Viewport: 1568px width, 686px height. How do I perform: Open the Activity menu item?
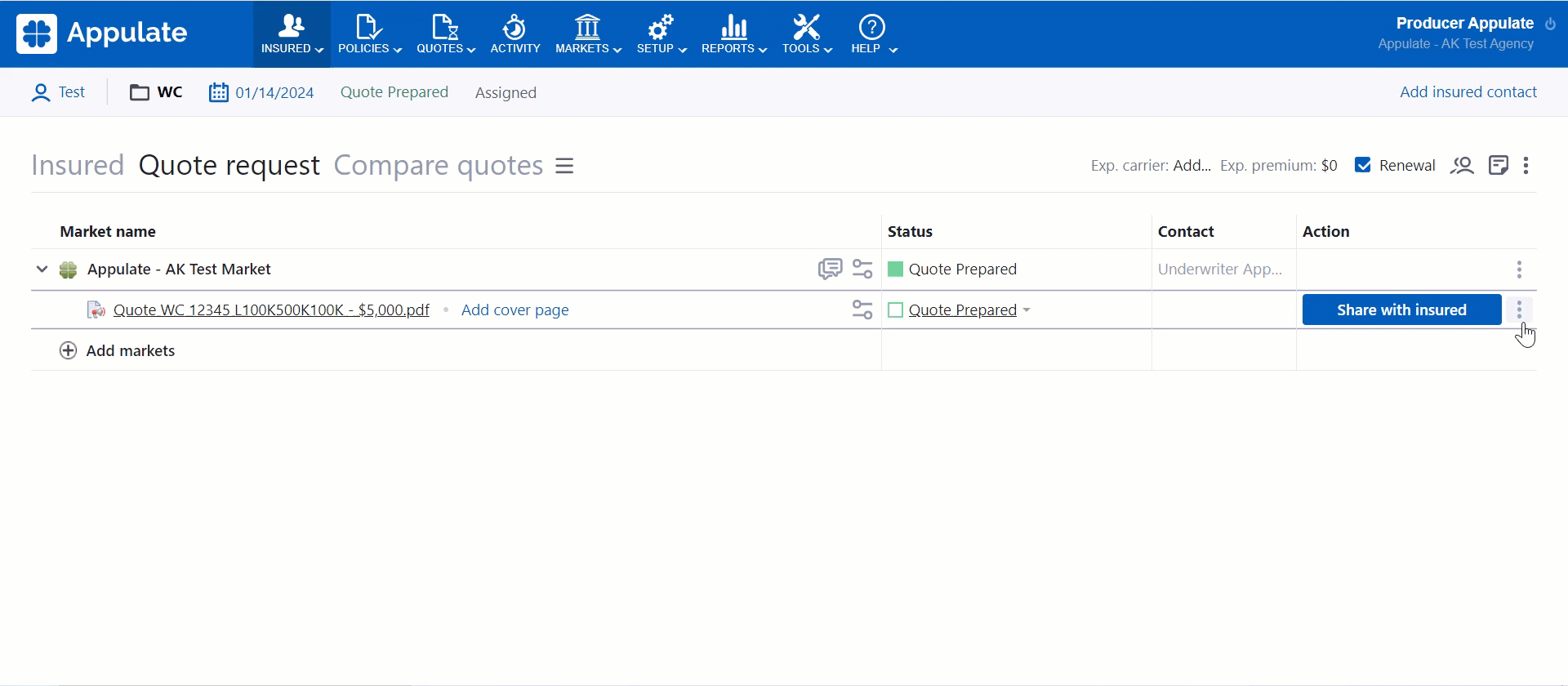tap(514, 34)
